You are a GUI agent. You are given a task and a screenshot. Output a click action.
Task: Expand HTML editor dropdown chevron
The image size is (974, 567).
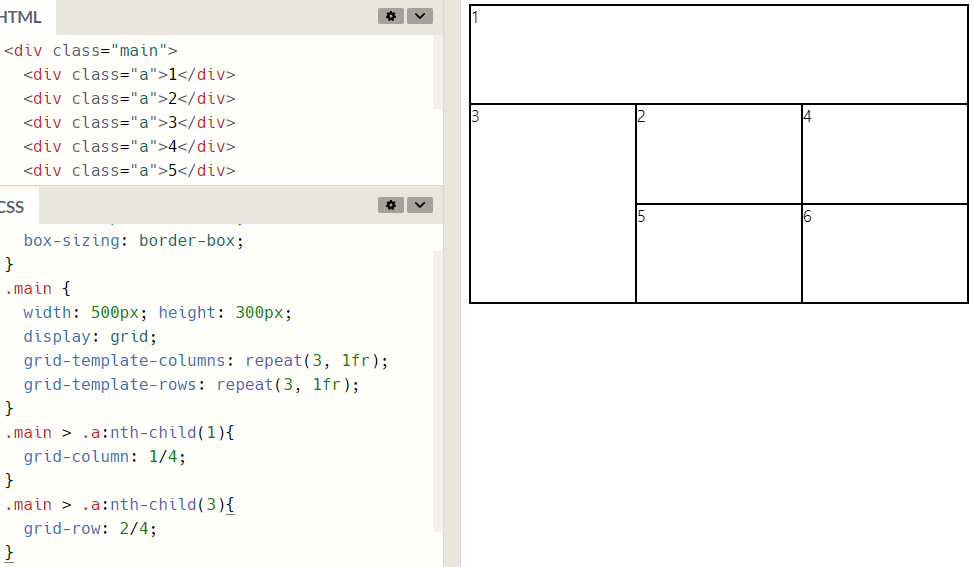click(x=420, y=16)
